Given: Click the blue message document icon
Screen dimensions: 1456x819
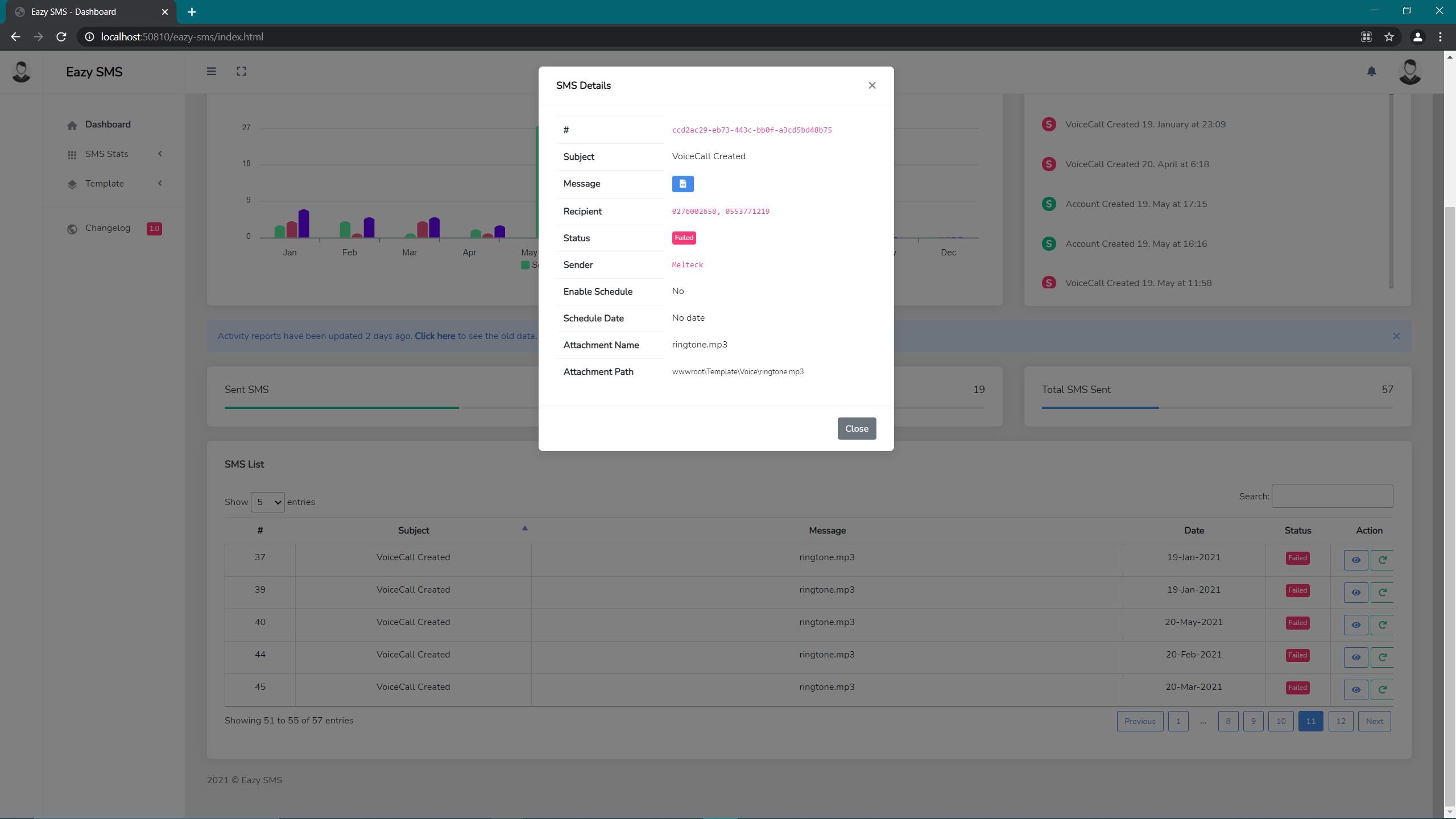Looking at the screenshot, I should pos(682,184).
